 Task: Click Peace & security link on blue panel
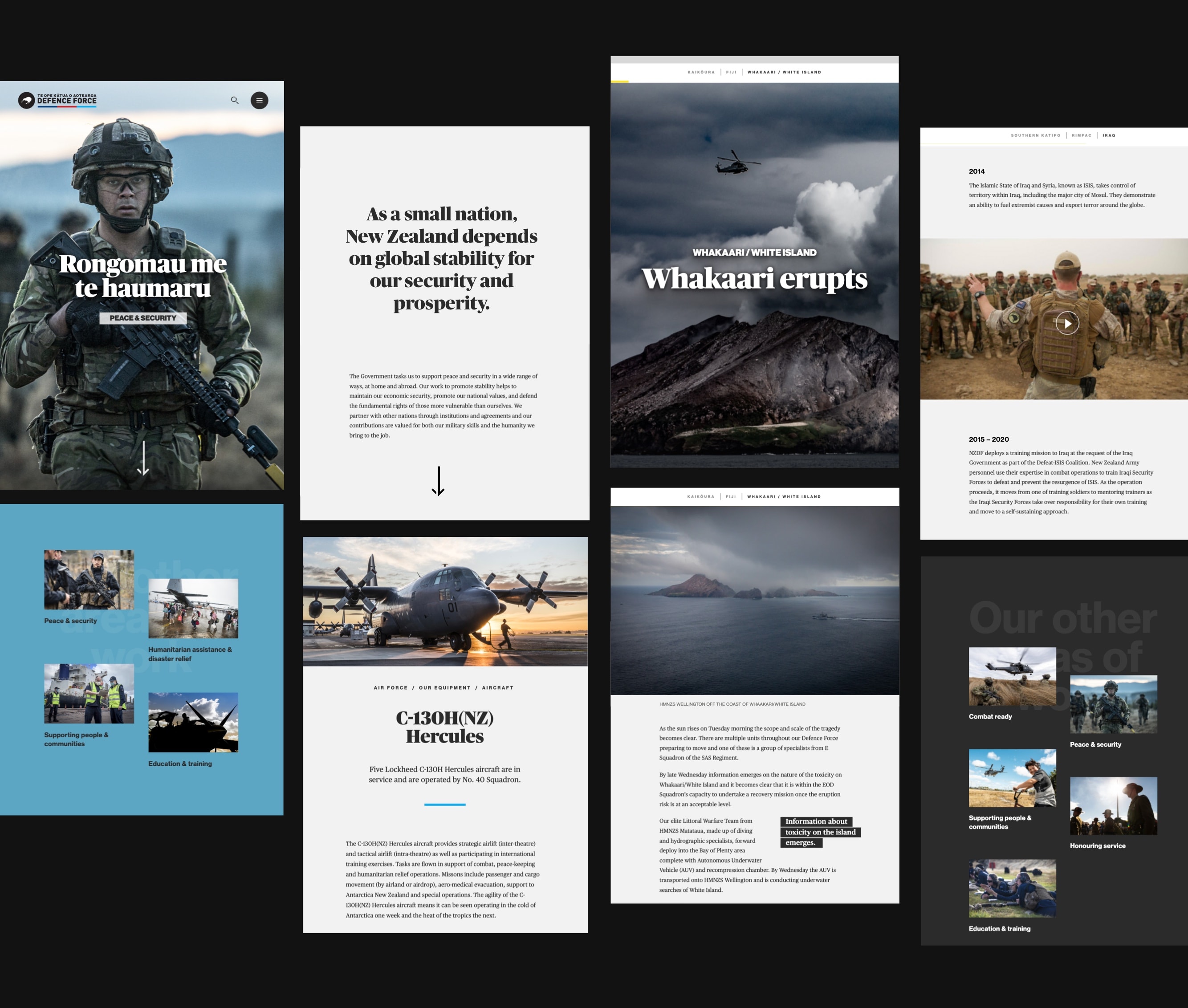point(70,621)
